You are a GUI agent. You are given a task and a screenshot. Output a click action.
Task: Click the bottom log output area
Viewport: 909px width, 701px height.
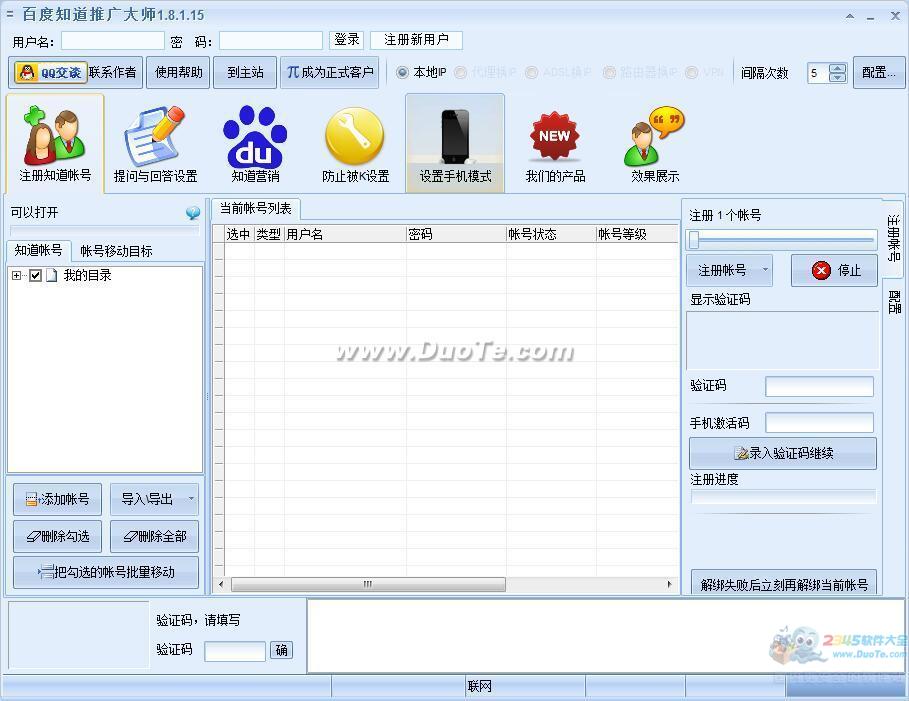coord(606,636)
